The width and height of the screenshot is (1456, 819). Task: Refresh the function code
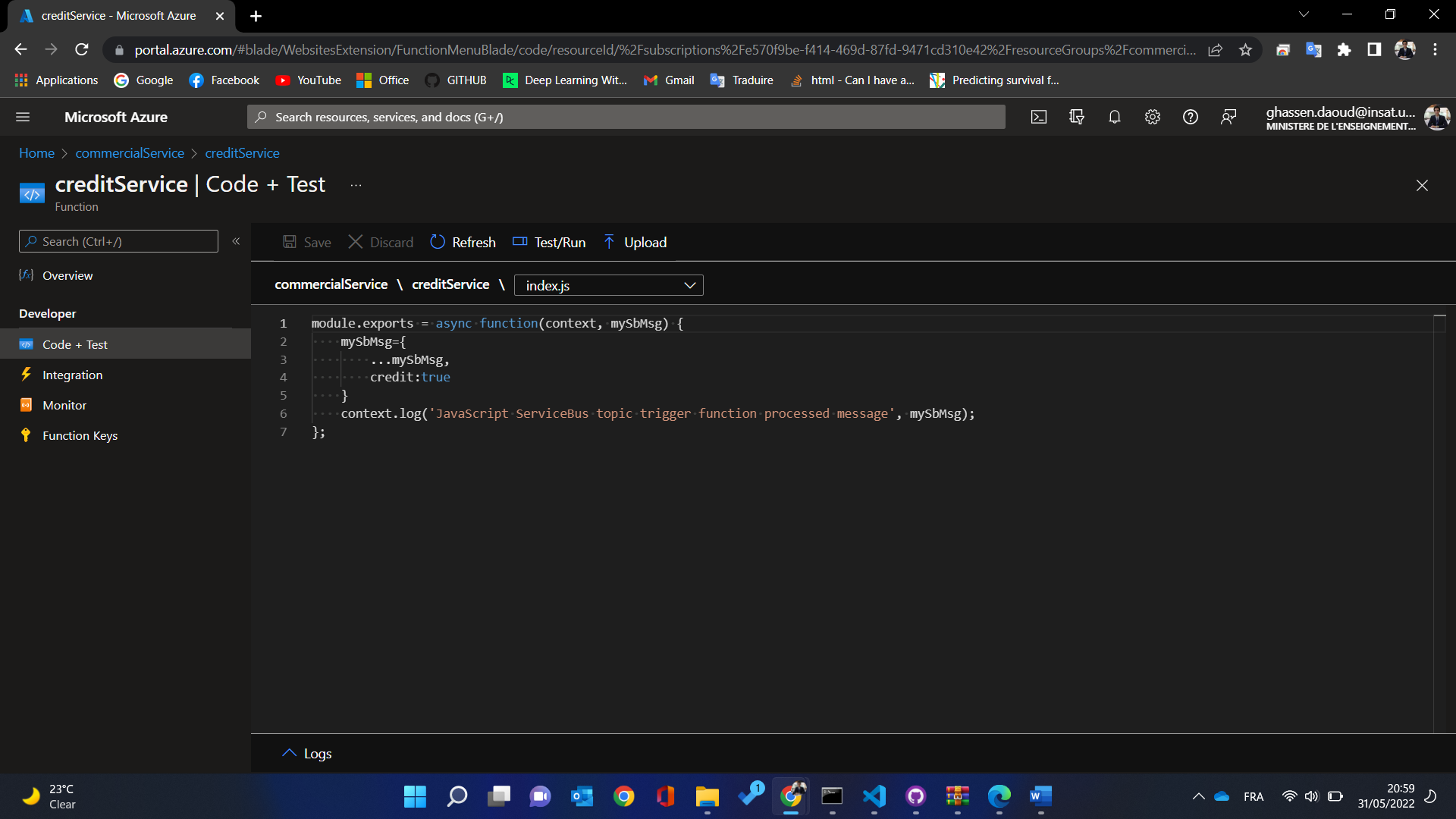(463, 242)
